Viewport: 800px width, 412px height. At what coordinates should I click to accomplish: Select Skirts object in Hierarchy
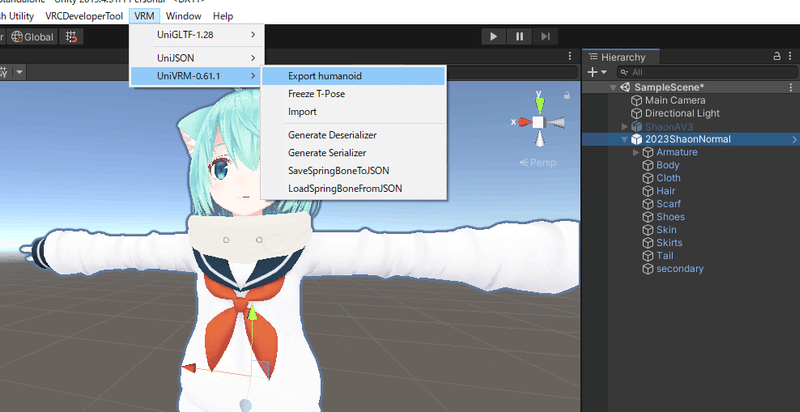(x=669, y=243)
